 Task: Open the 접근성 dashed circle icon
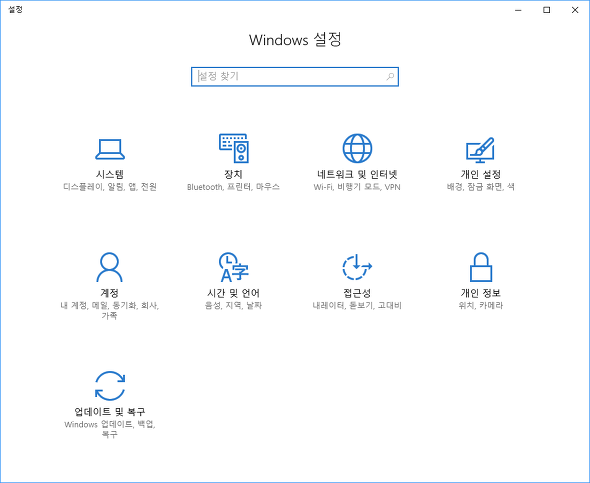[357, 267]
